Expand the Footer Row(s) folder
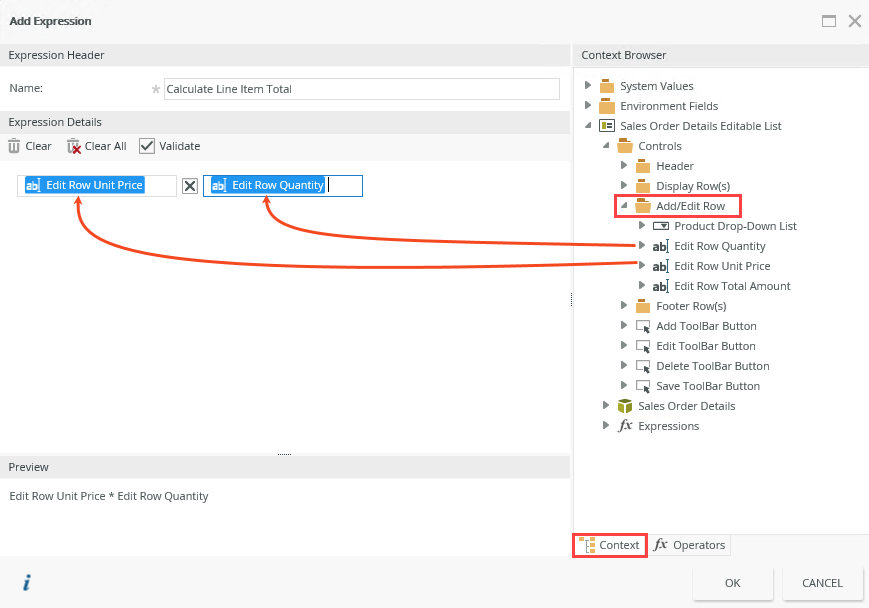This screenshot has width=869, height=608. tap(624, 306)
